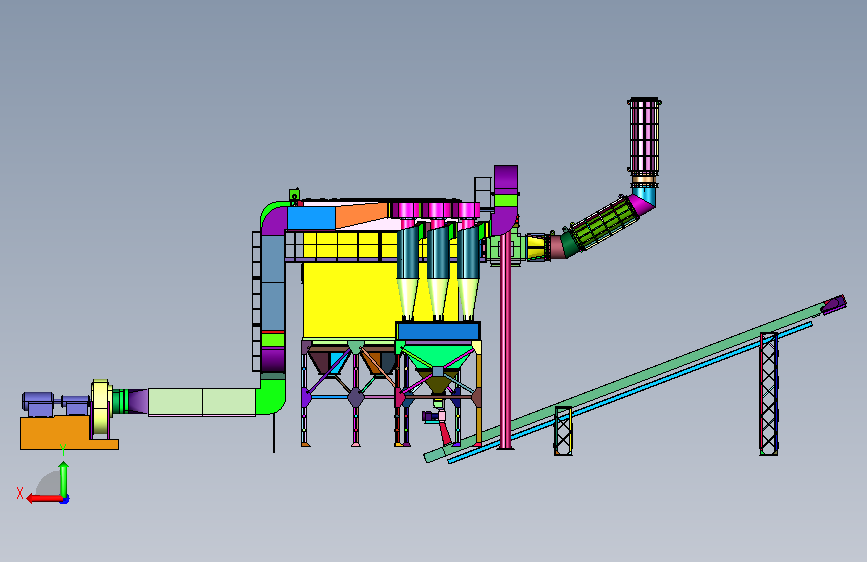Image resolution: width=867 pixels, height=562 pixels.
Task: Select the bright green lower elbow duct
Action: [x=272, y=395]
